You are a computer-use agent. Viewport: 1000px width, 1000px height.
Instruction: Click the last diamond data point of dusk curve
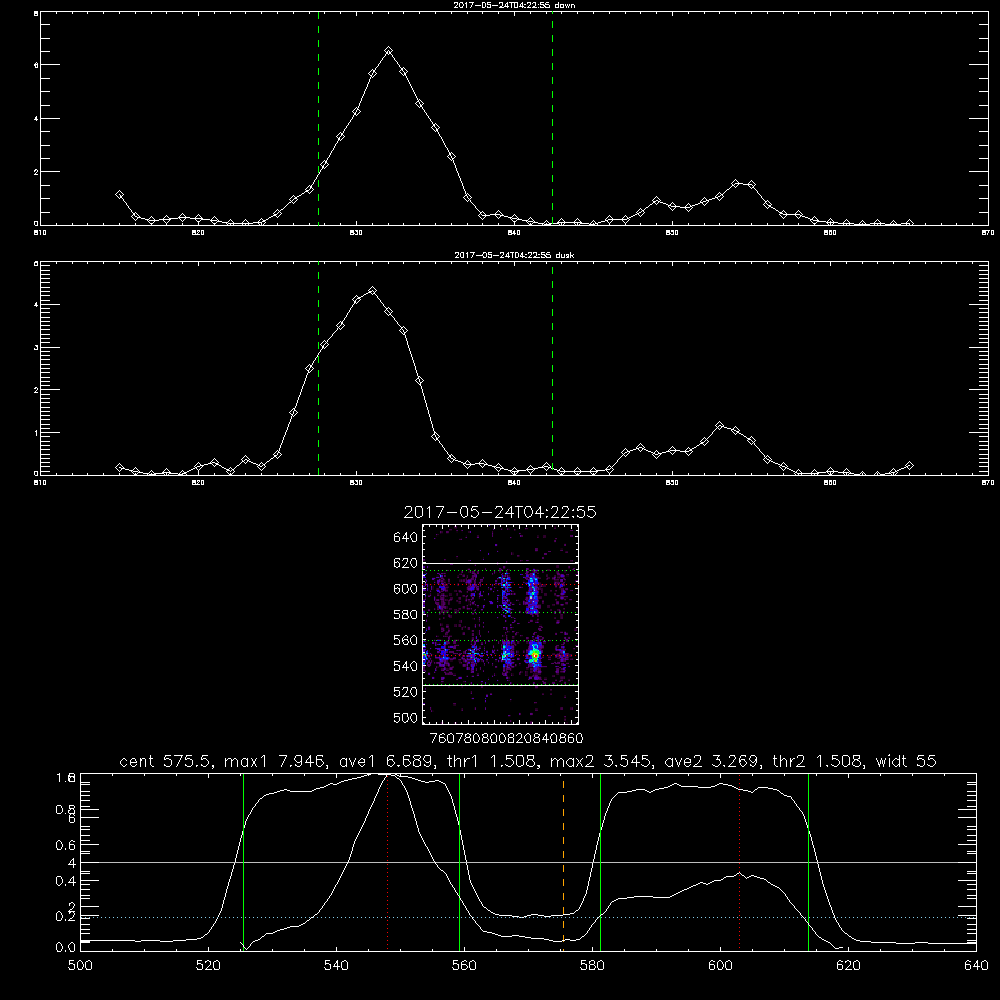pos(909,466)
